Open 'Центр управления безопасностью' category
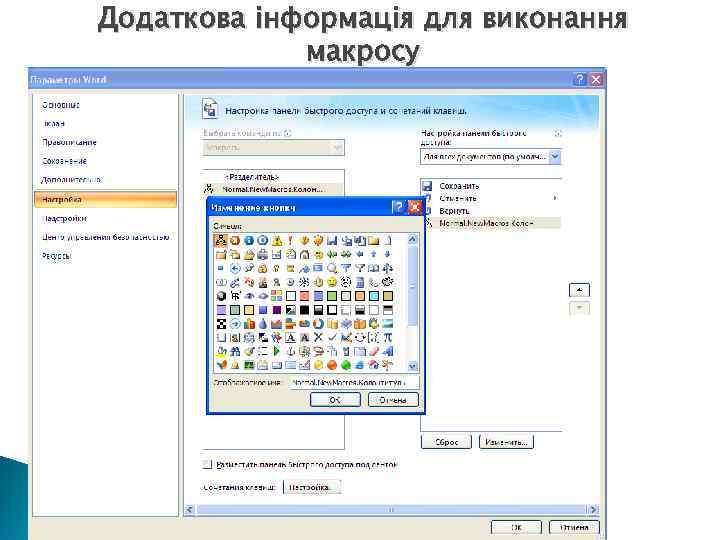The image size is (720, 540). pyautogui.click(x=106, y=237)
